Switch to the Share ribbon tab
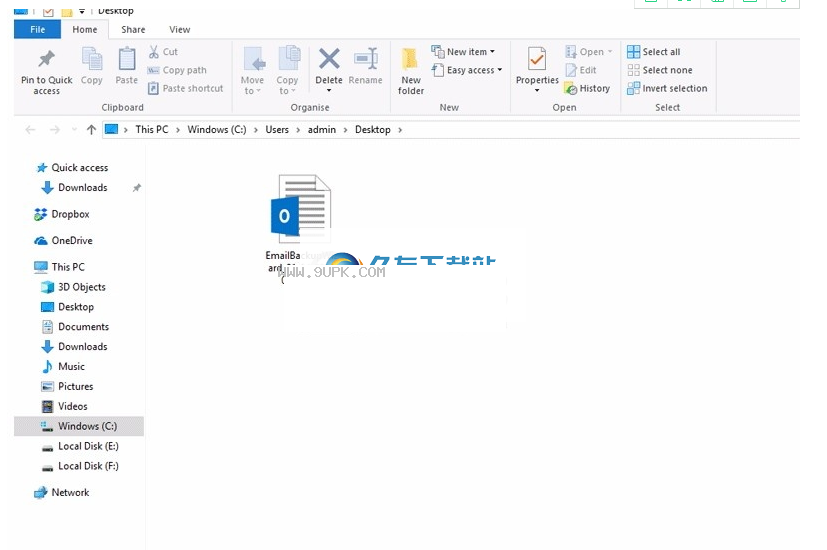The height and width of the screenshot is (550, 827). click(x=133, y=30)
